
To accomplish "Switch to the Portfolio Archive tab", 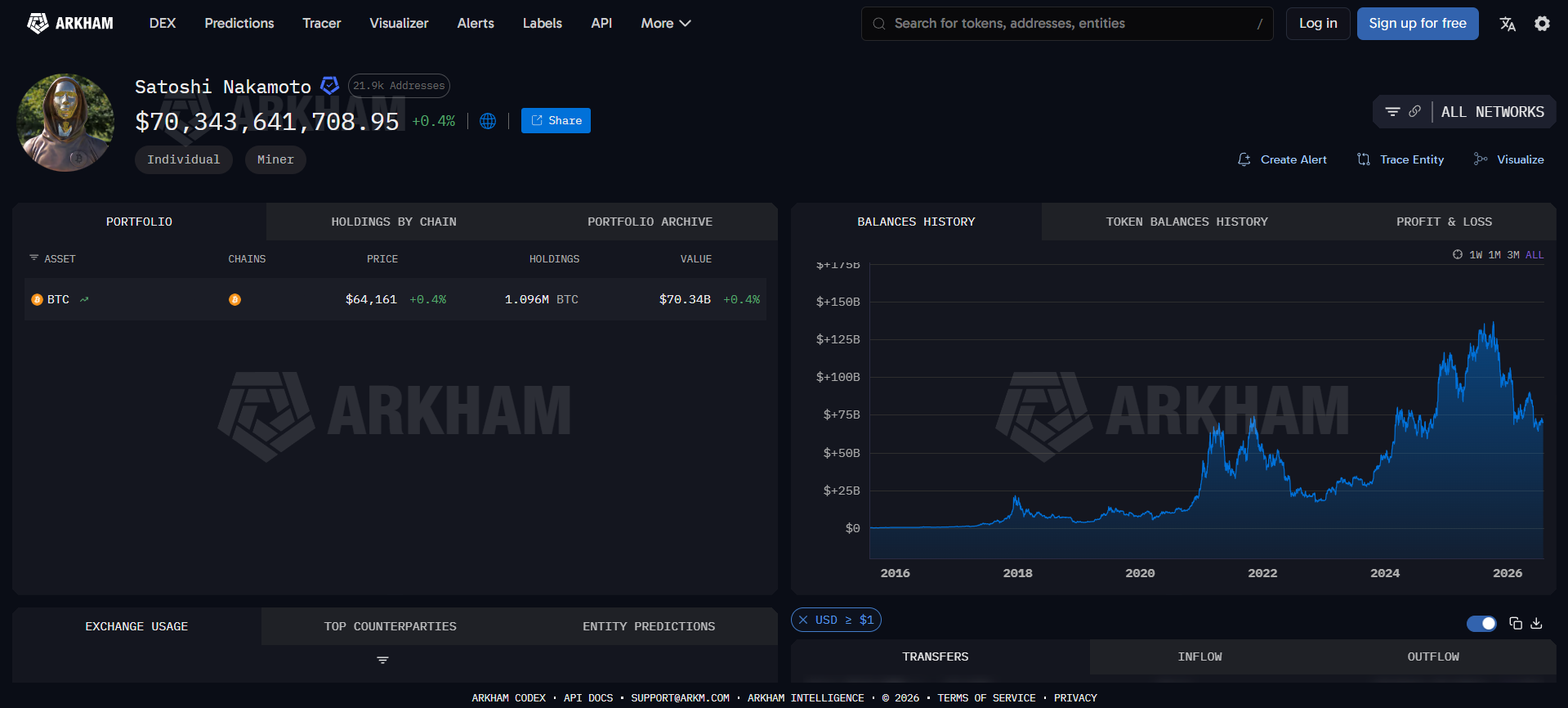I will tap(650, 222).
